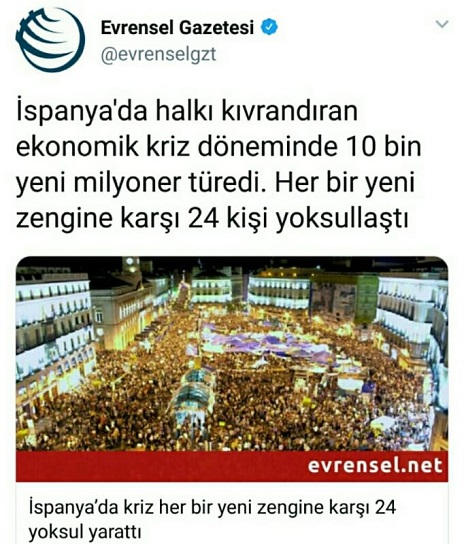Click the glass metro canopy in the photo

pos(194,392)
